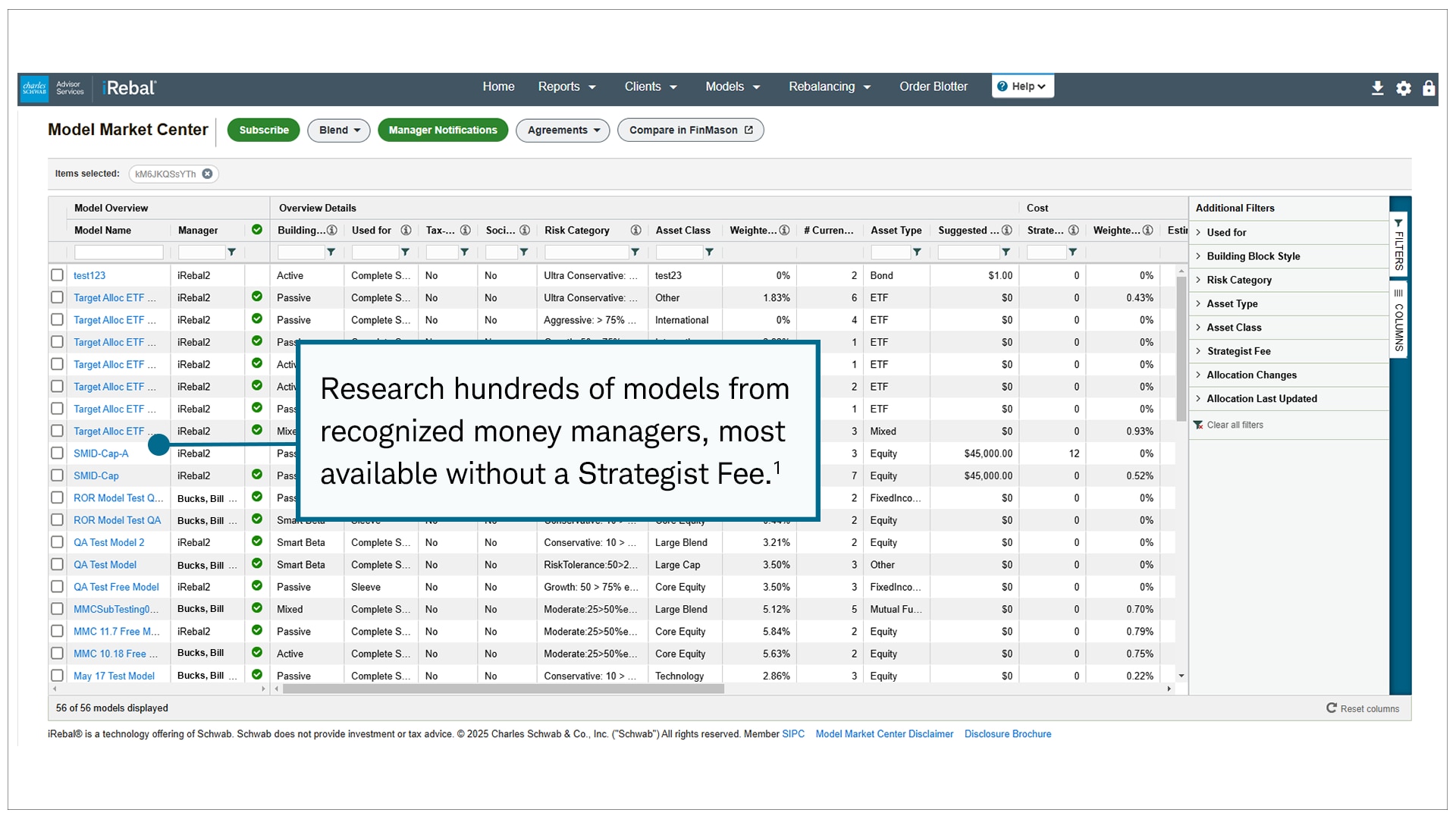The image size is (1456, 819).
Task: Open the Agreements dropdown
Action: click(563, 130)
